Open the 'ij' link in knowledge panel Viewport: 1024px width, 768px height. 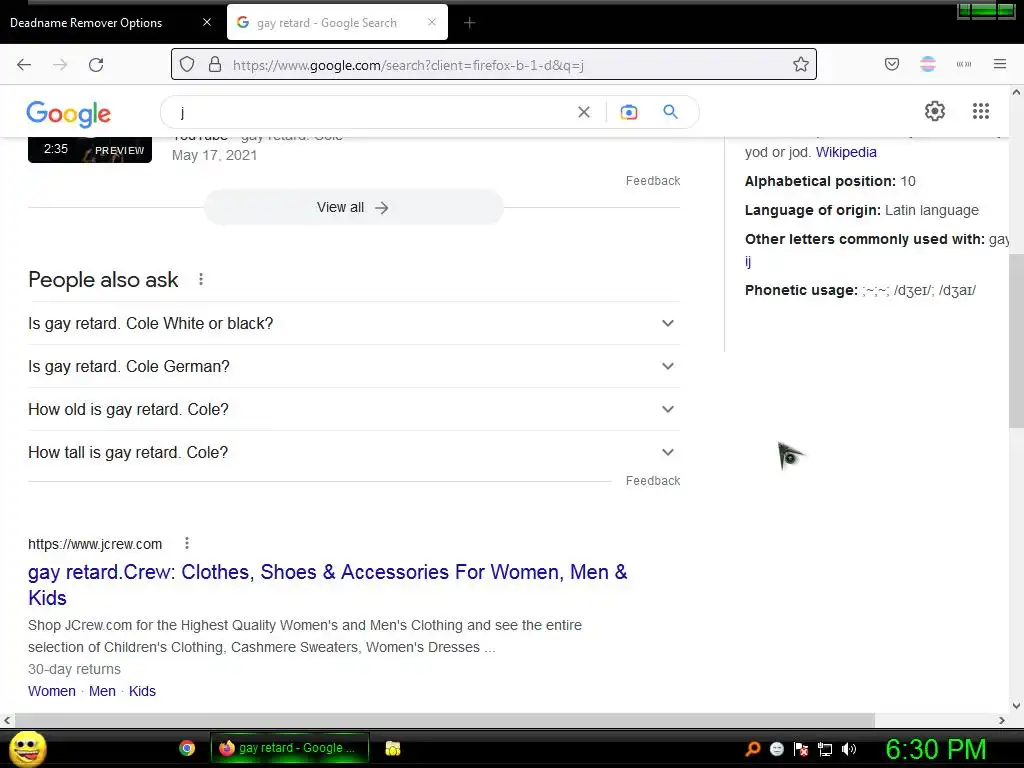point(748,262)
